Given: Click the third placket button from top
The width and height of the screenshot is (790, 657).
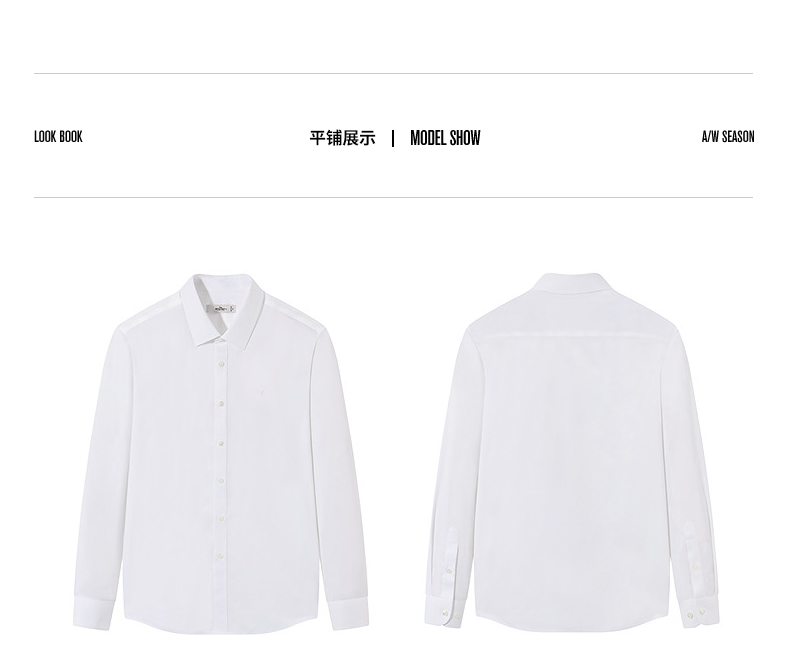Looking at the screenshot, I should click(221, 443).
